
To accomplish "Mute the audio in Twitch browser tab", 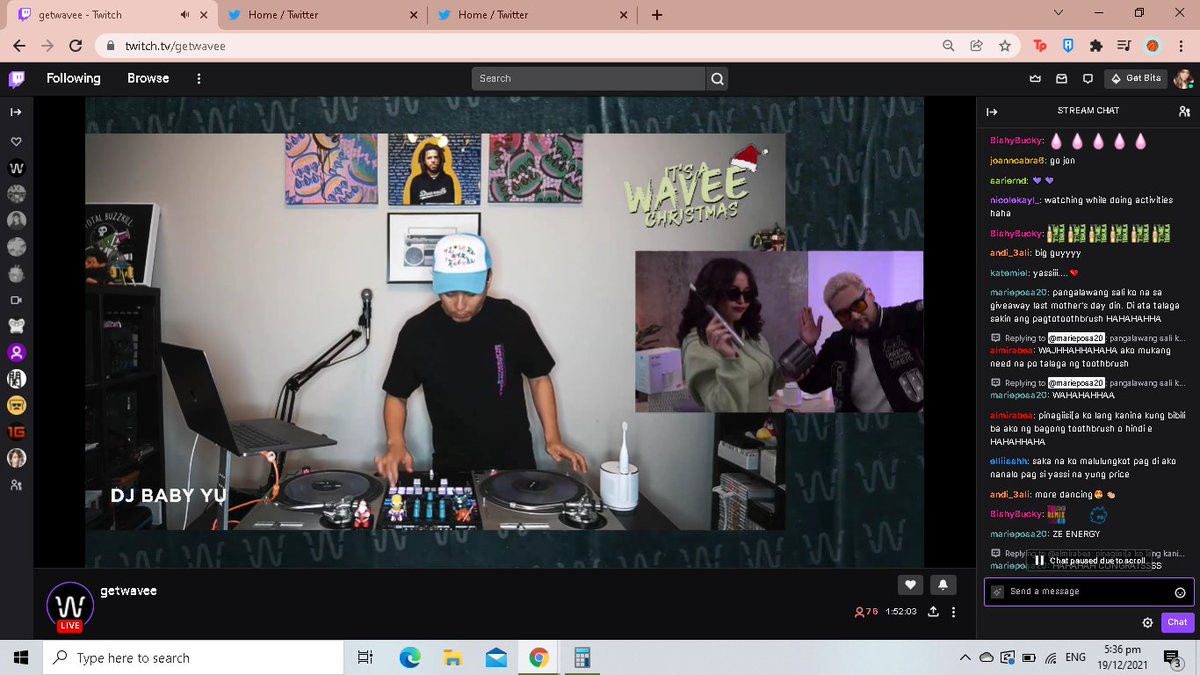I will click(185, 15).
